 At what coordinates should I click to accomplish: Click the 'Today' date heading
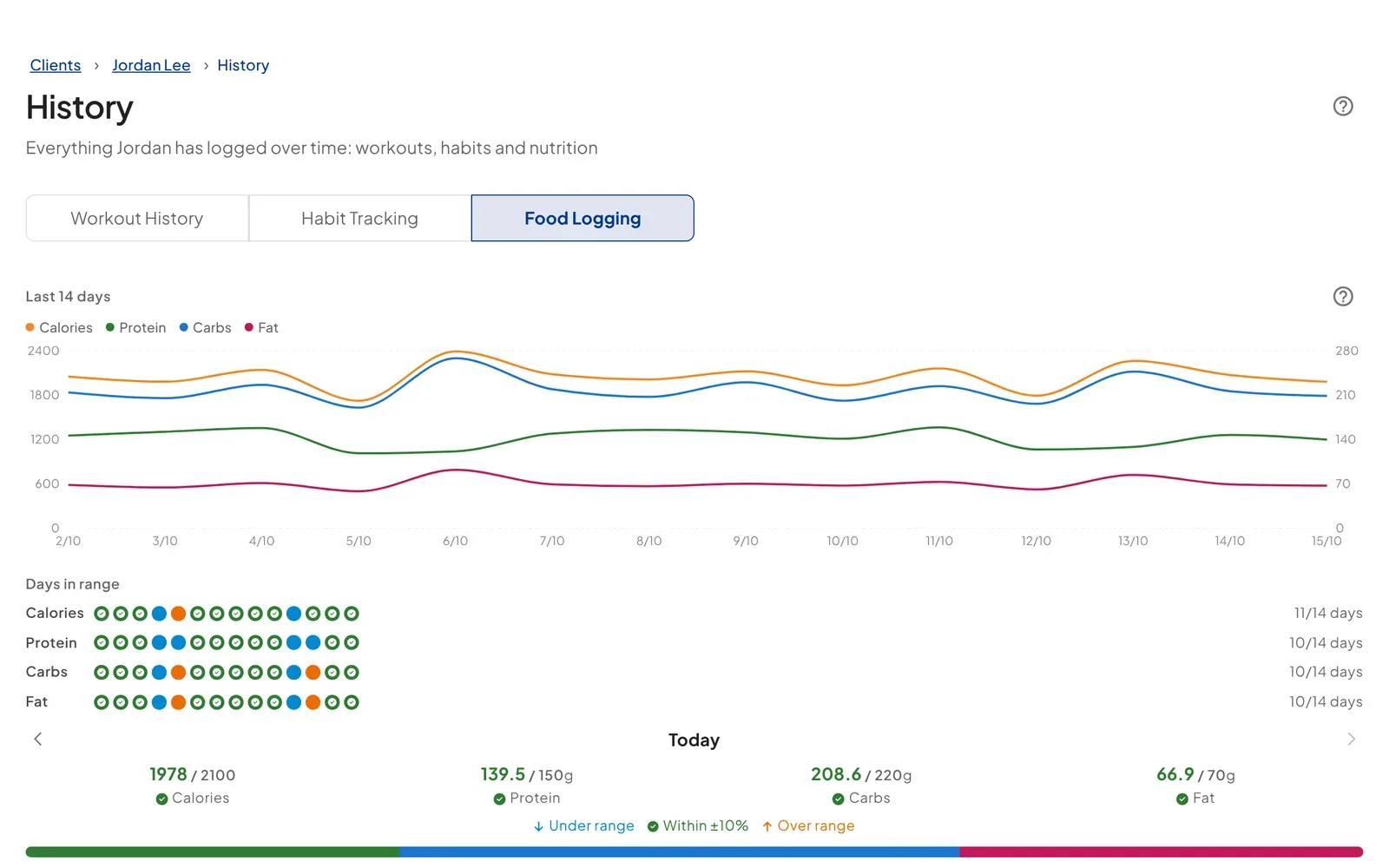click(x=694, y=740)
